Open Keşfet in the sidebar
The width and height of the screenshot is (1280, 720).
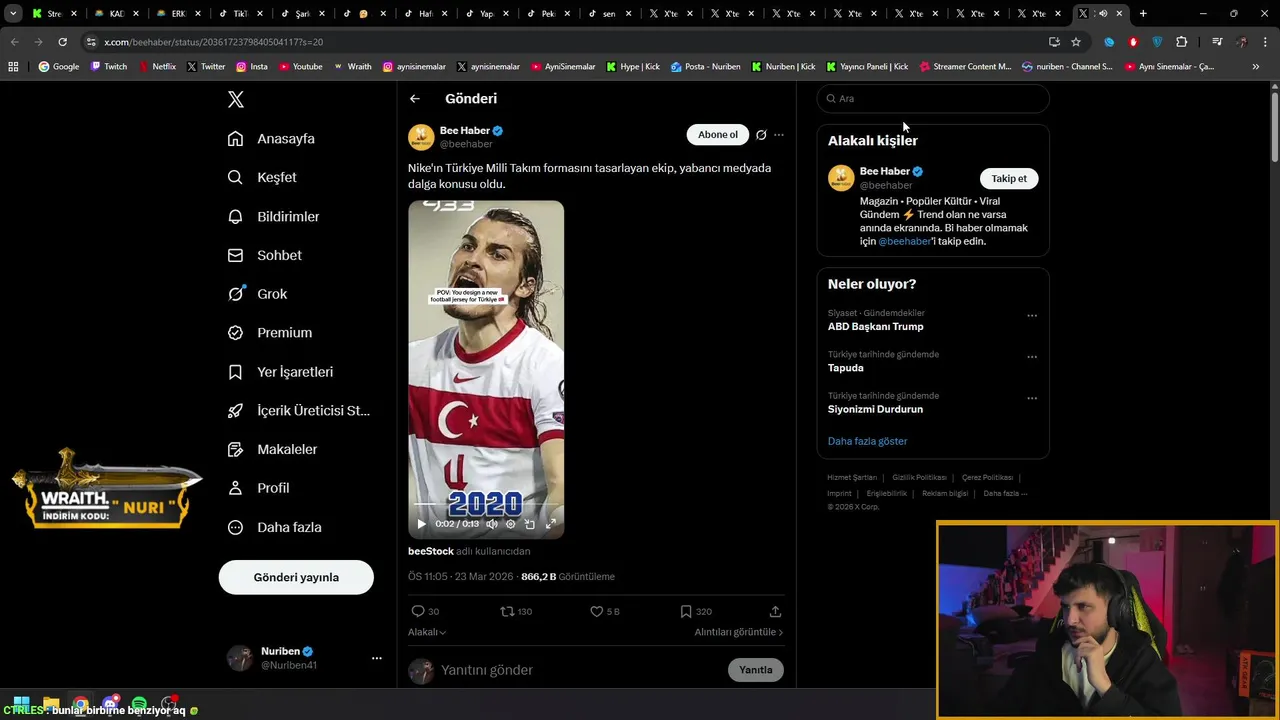[262, 177]
